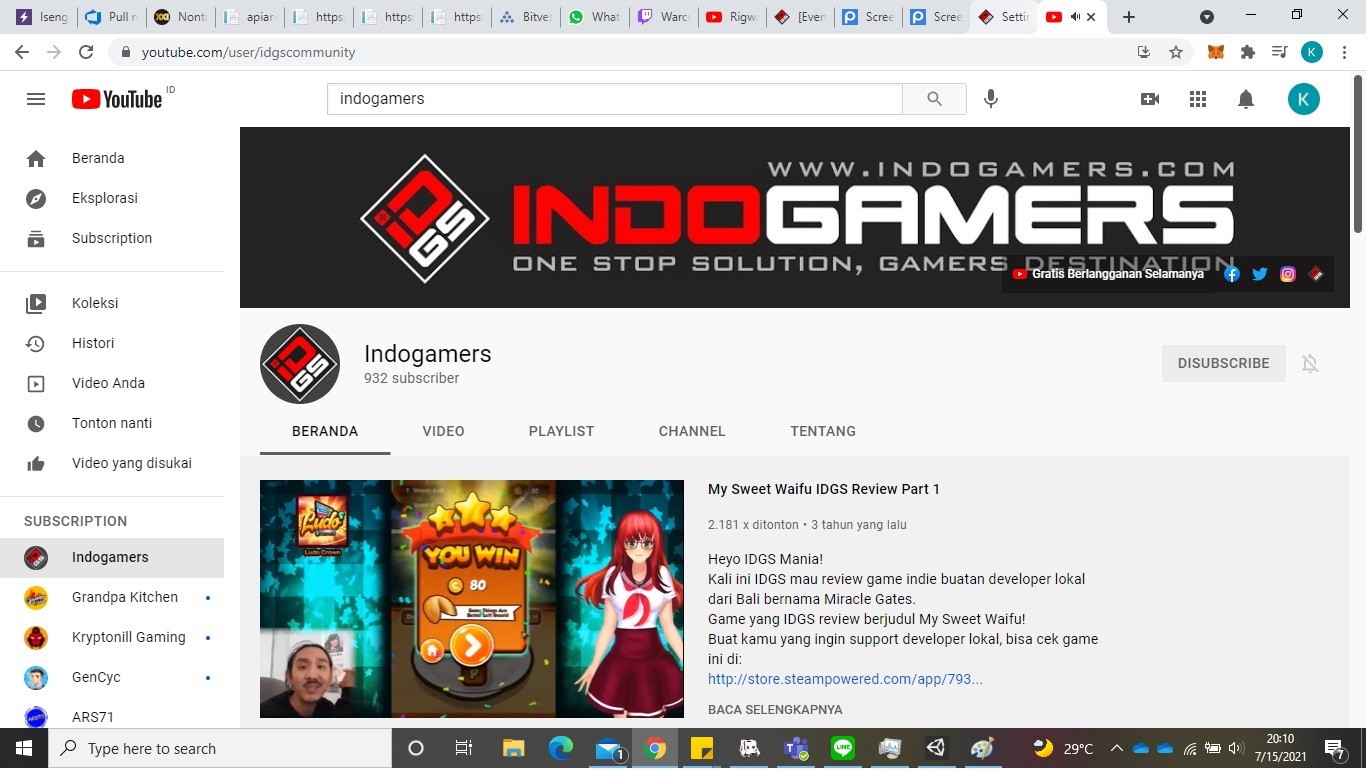Open Koleksi in the sidebar
Viewport: 1367px width, 770px height.
tap(112, 303)
